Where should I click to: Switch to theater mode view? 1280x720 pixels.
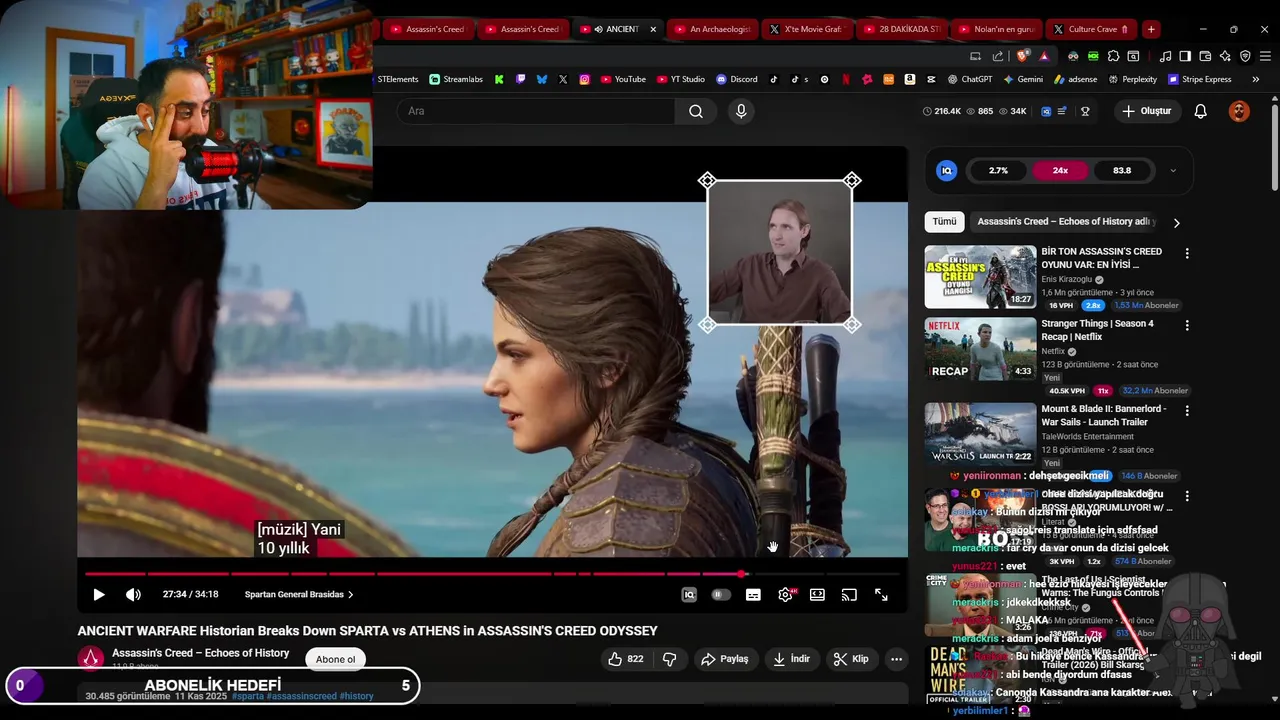(817, 594)
